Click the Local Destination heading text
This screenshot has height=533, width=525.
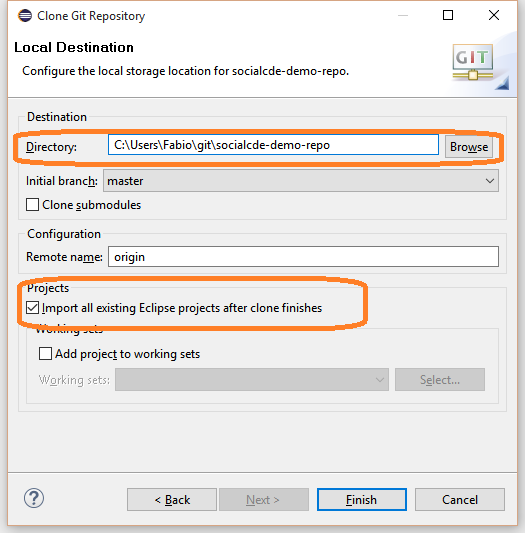point(74,47)
